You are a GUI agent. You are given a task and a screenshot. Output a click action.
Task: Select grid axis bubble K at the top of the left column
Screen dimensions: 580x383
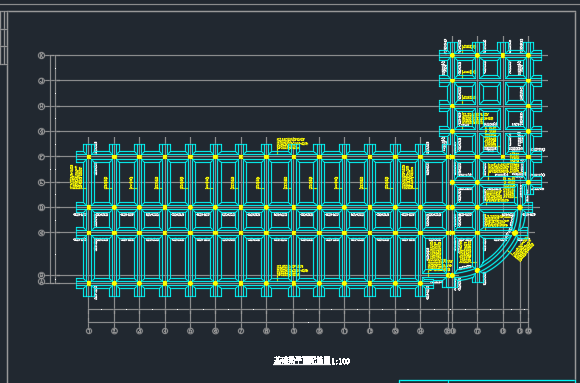41,56
